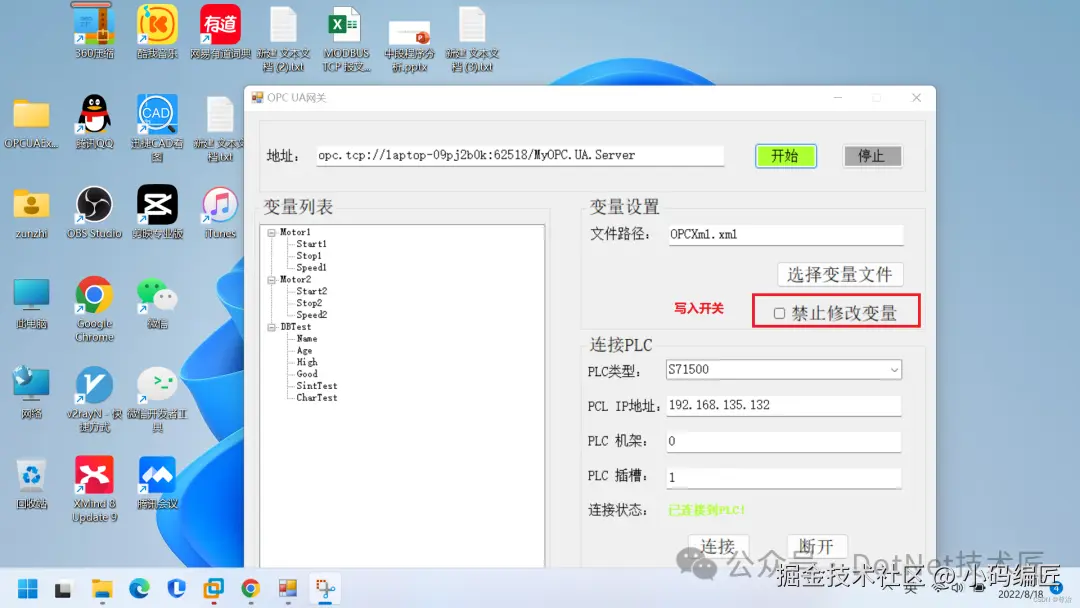This screenshot has width=1080, height=608.
Task: Open the 腾讯会议 desktop icon
Action: [157, 482]
